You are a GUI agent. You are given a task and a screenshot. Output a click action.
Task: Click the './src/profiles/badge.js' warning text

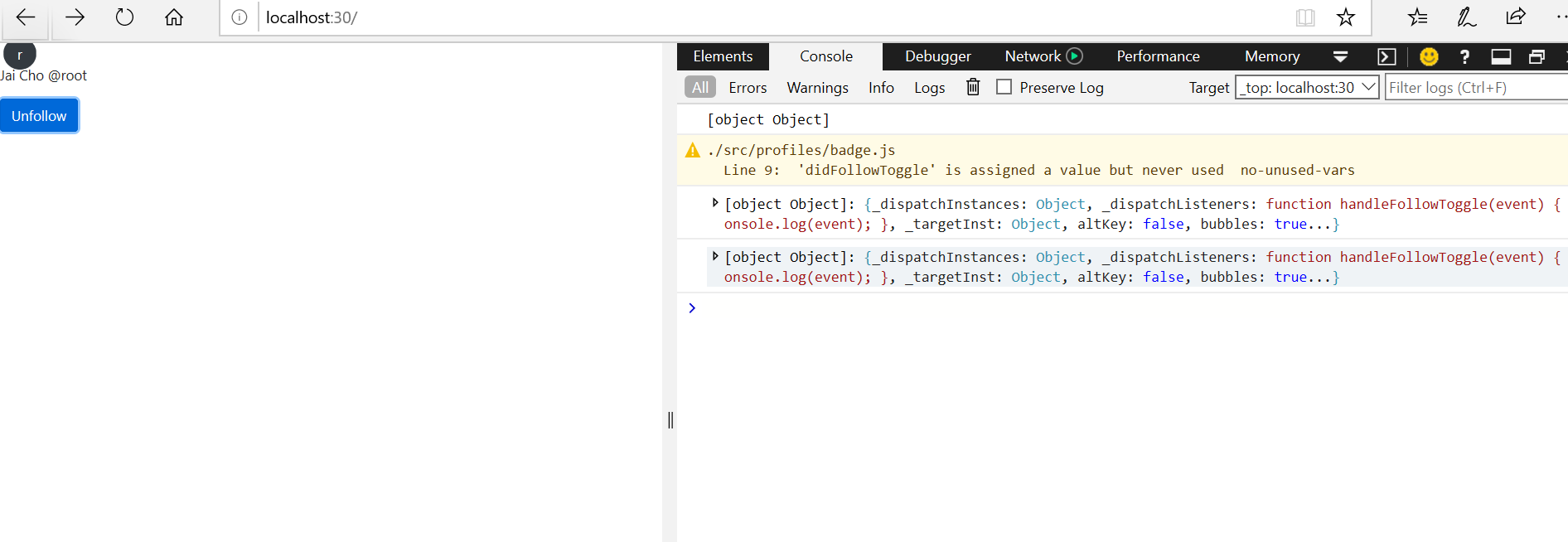click(801, 150)
